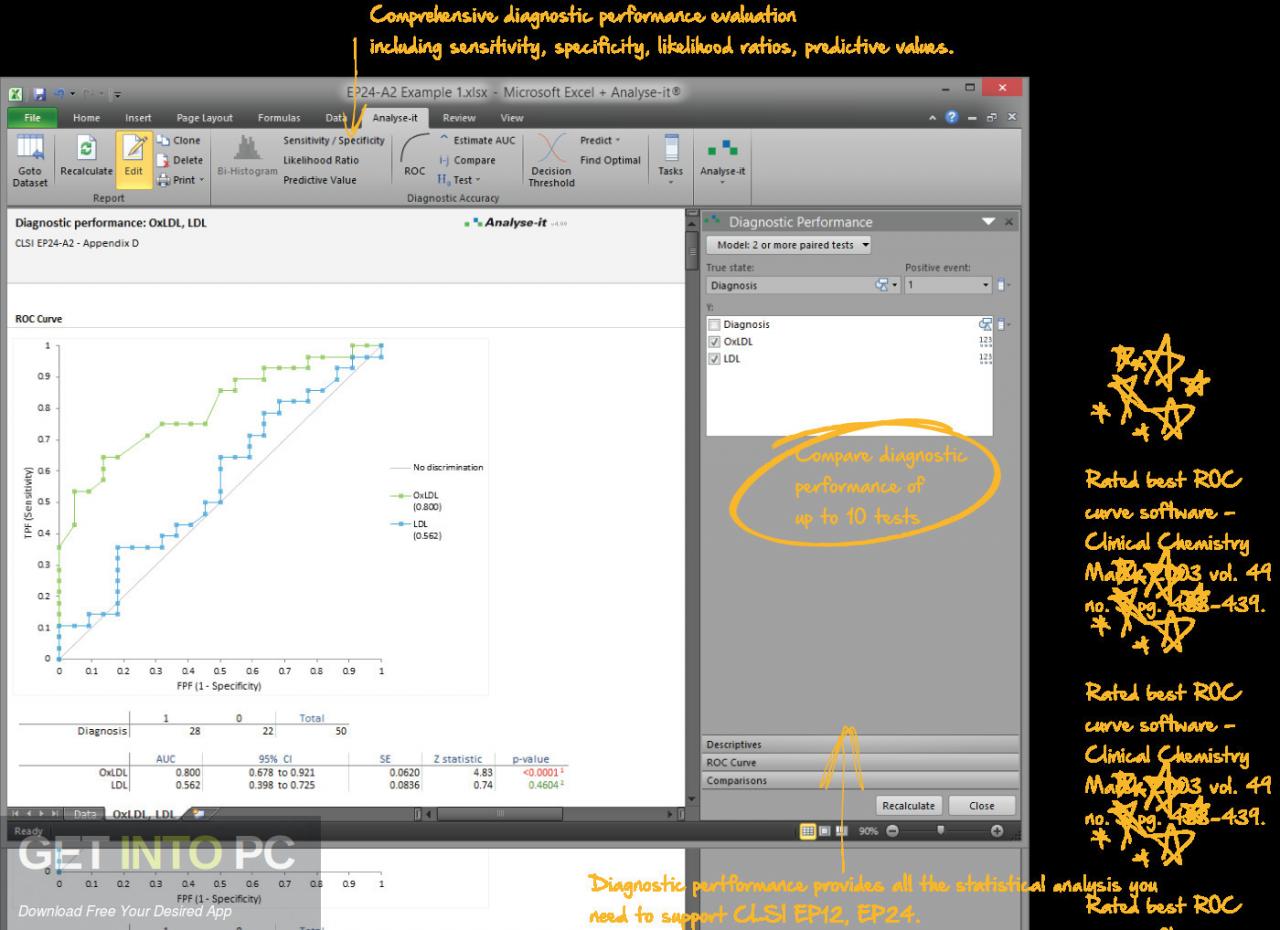Switch to Page Break Preview in status bar

842,832
